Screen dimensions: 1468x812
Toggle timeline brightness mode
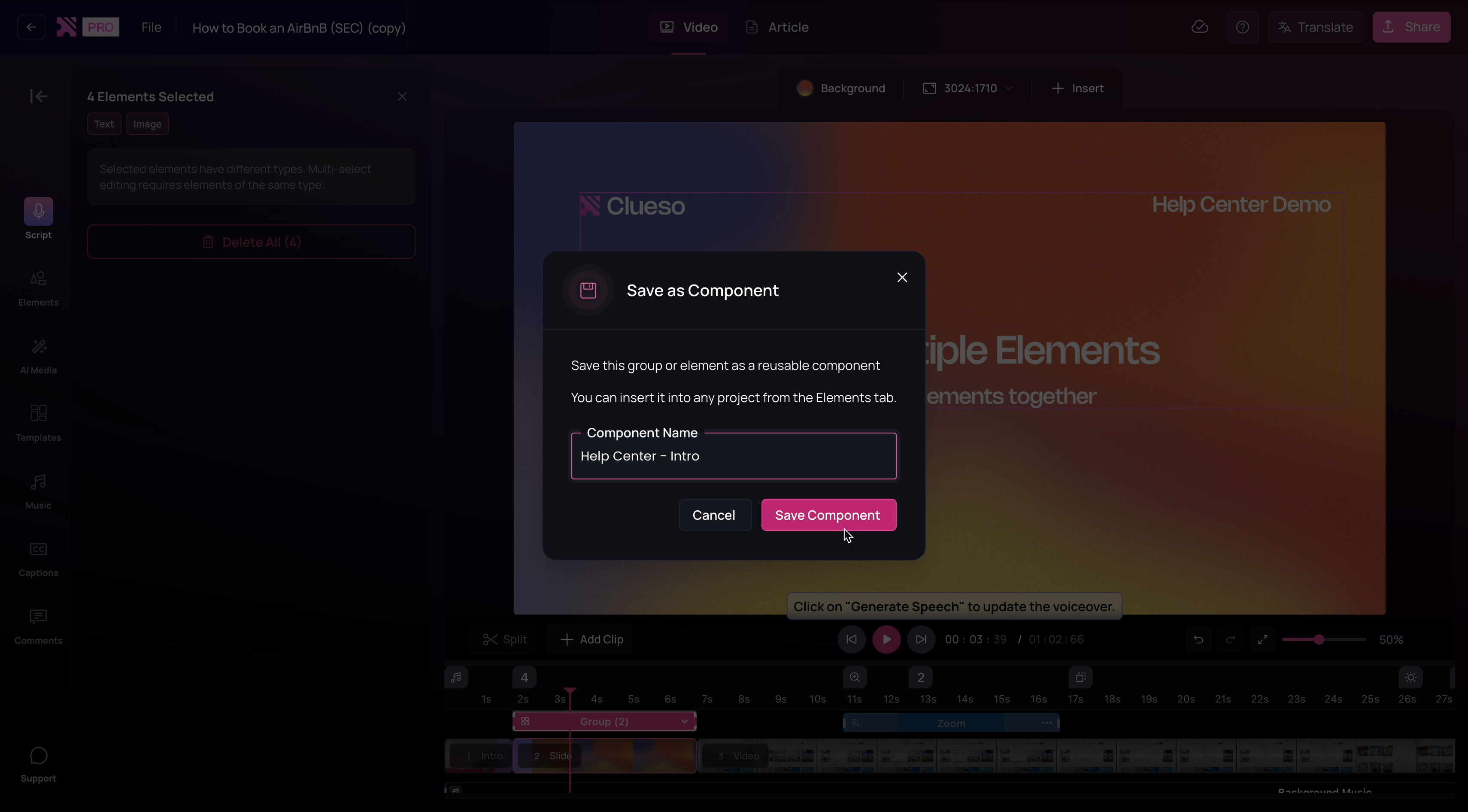point(1410,678)
